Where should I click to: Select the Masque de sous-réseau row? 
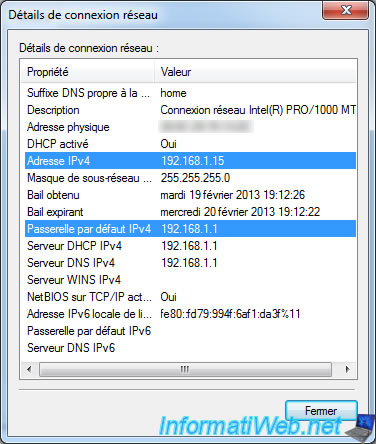[190, 178]
